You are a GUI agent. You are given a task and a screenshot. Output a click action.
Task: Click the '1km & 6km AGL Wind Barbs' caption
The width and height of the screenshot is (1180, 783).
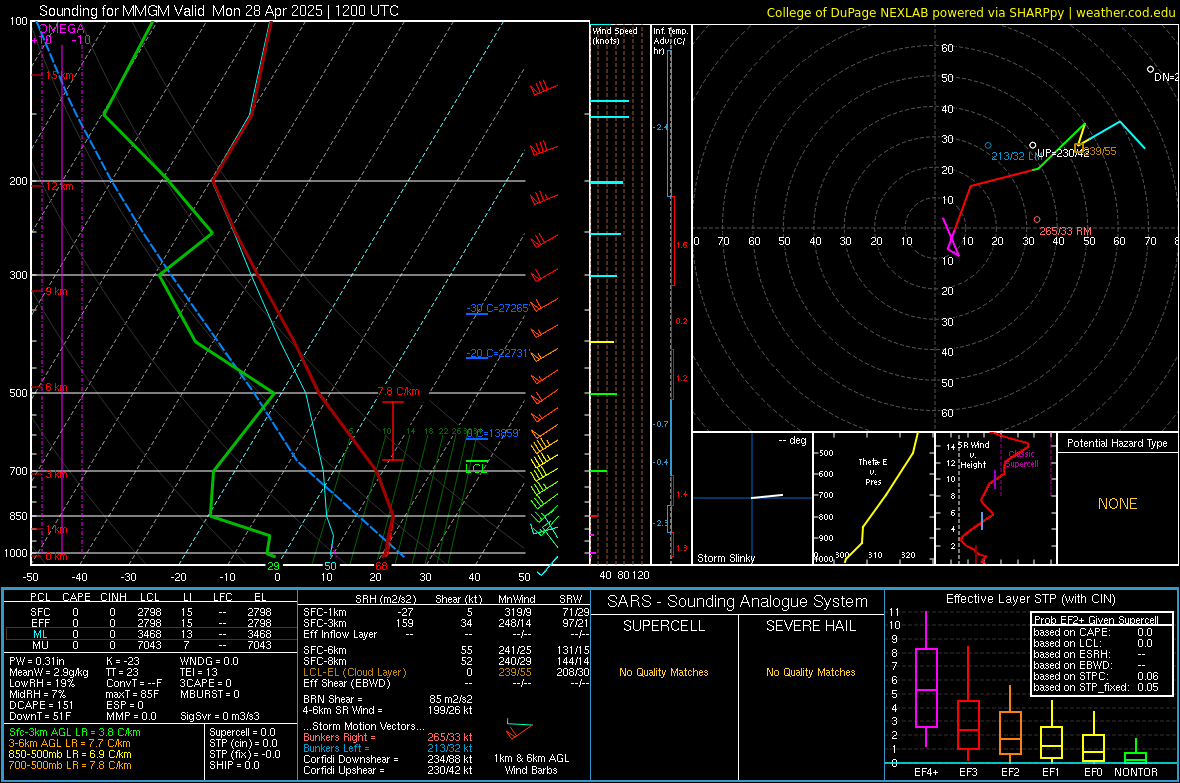point(531,764)
